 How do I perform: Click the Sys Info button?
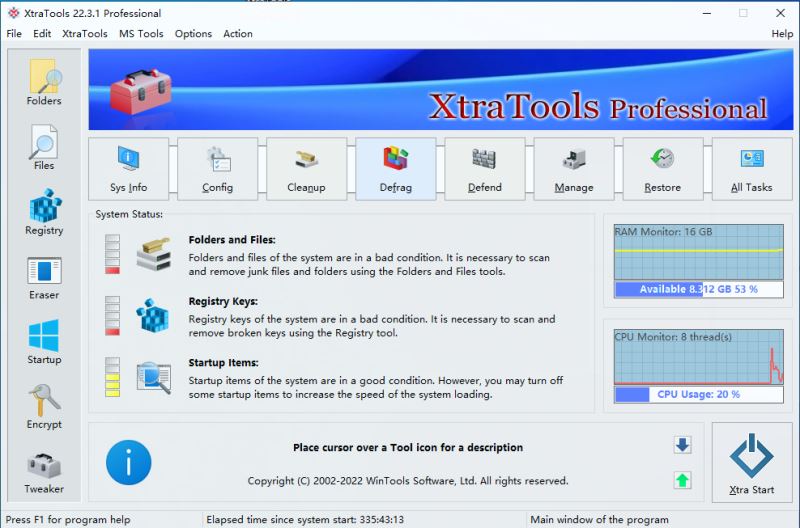(128, 169)
